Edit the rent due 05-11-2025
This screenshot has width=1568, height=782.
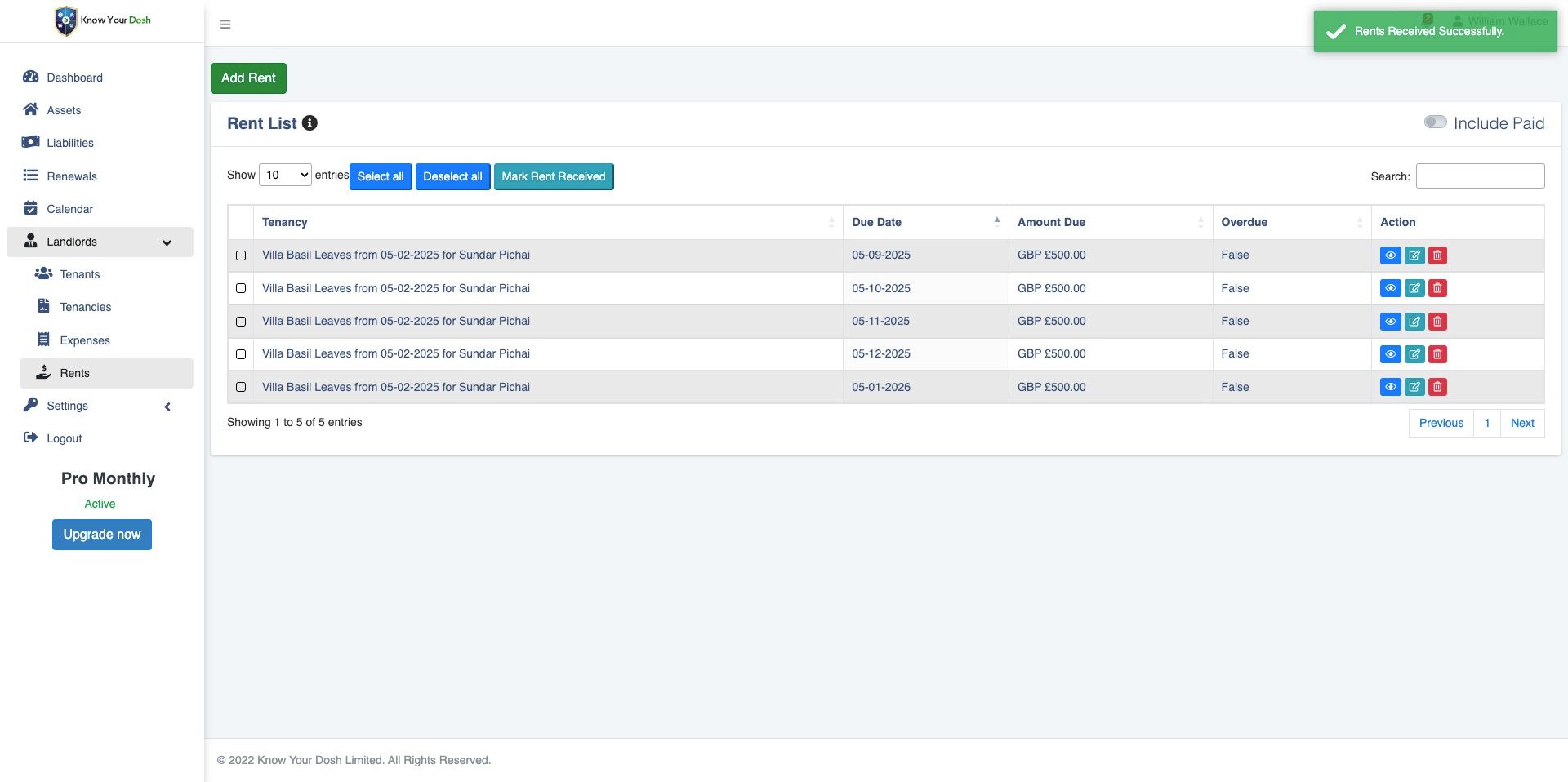1414,322
